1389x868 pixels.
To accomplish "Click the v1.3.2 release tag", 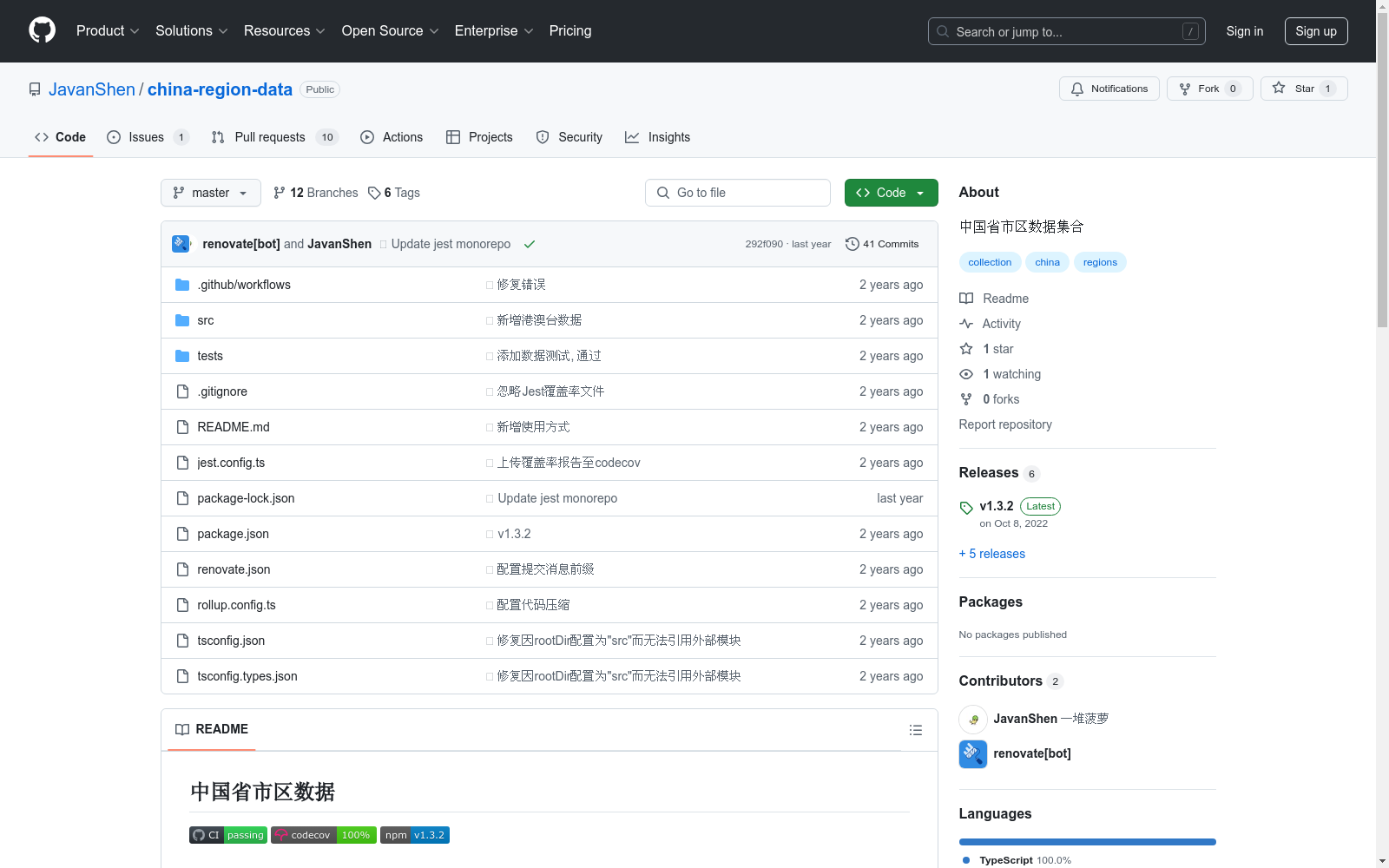I will pyautogui.click(x=996, y=506).
